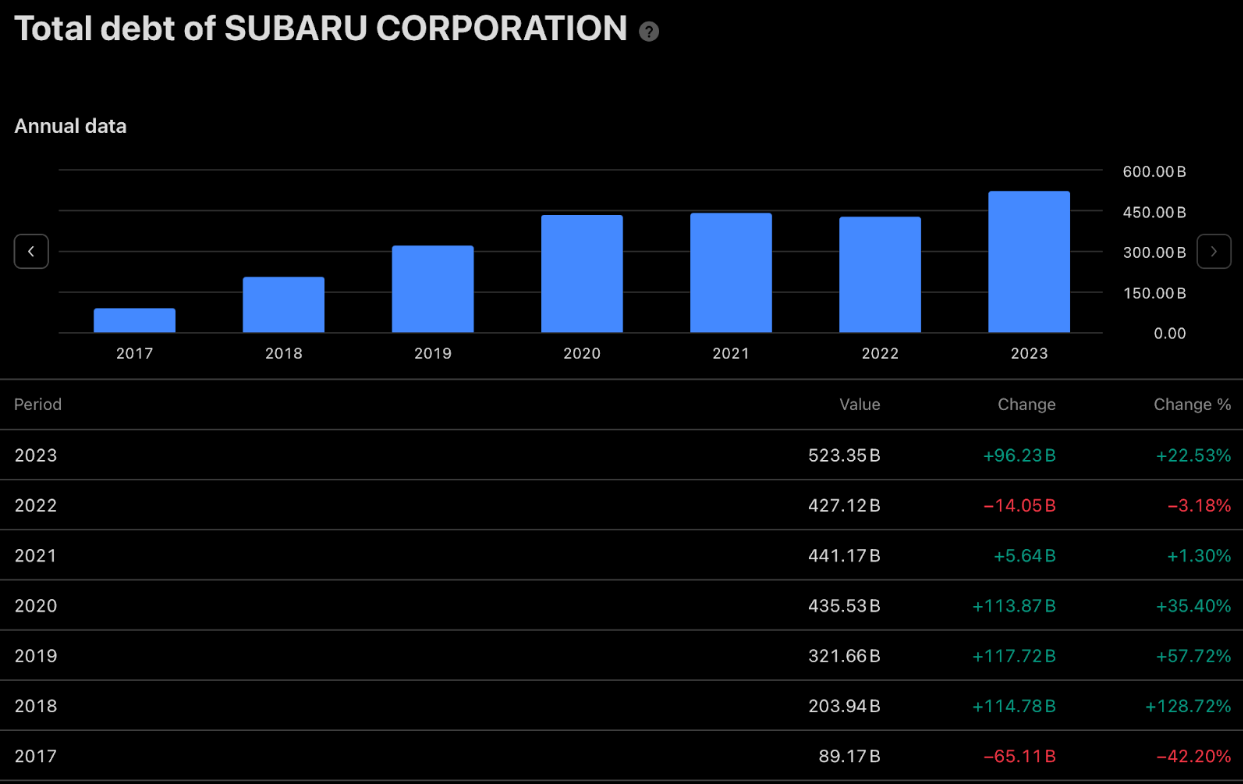Click the change +96.23B

click(x=1019, y=456)
